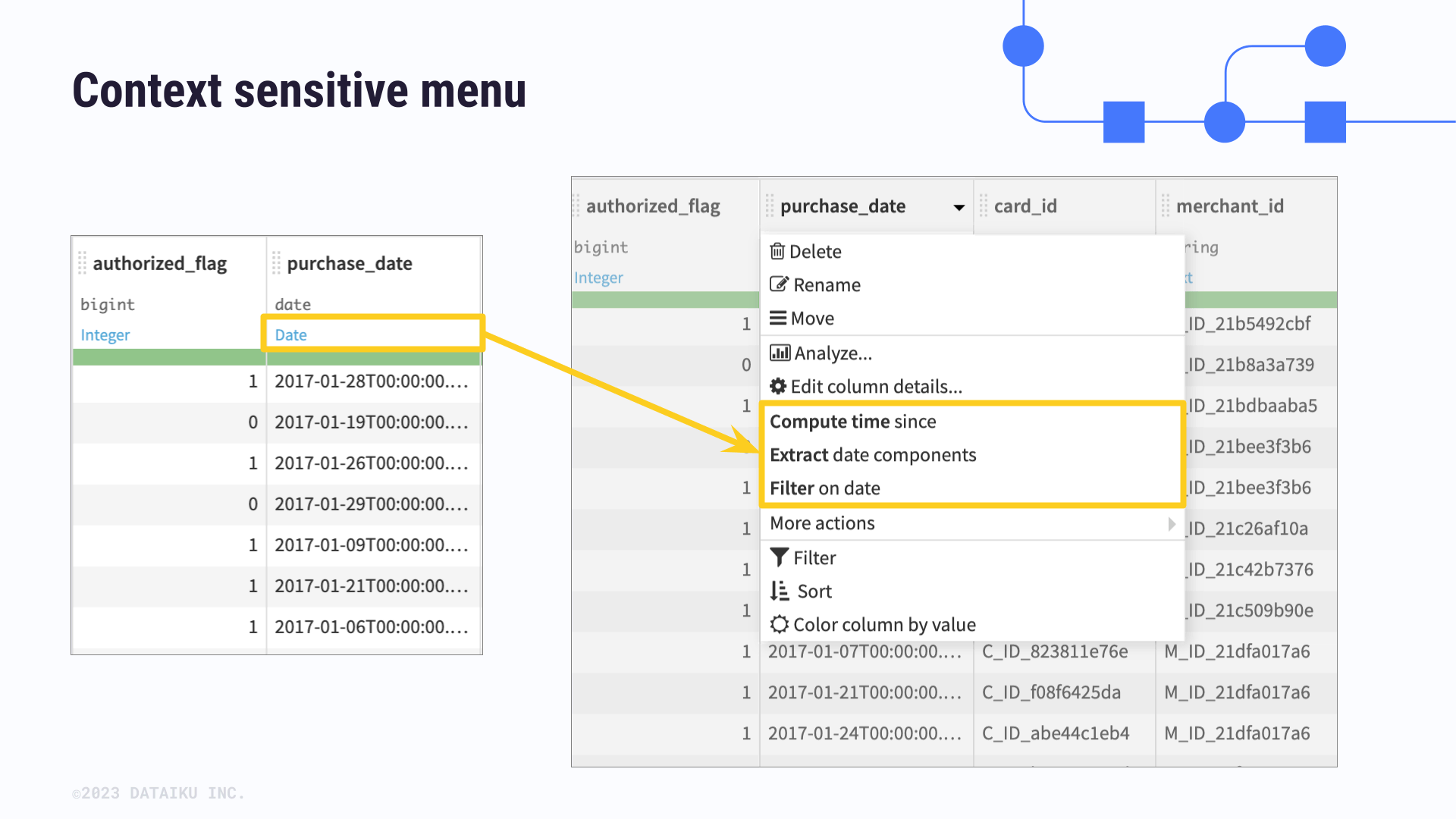Select the Rename pencil icon
Screen dimensions: 1456x819
(x=778, y=284)
